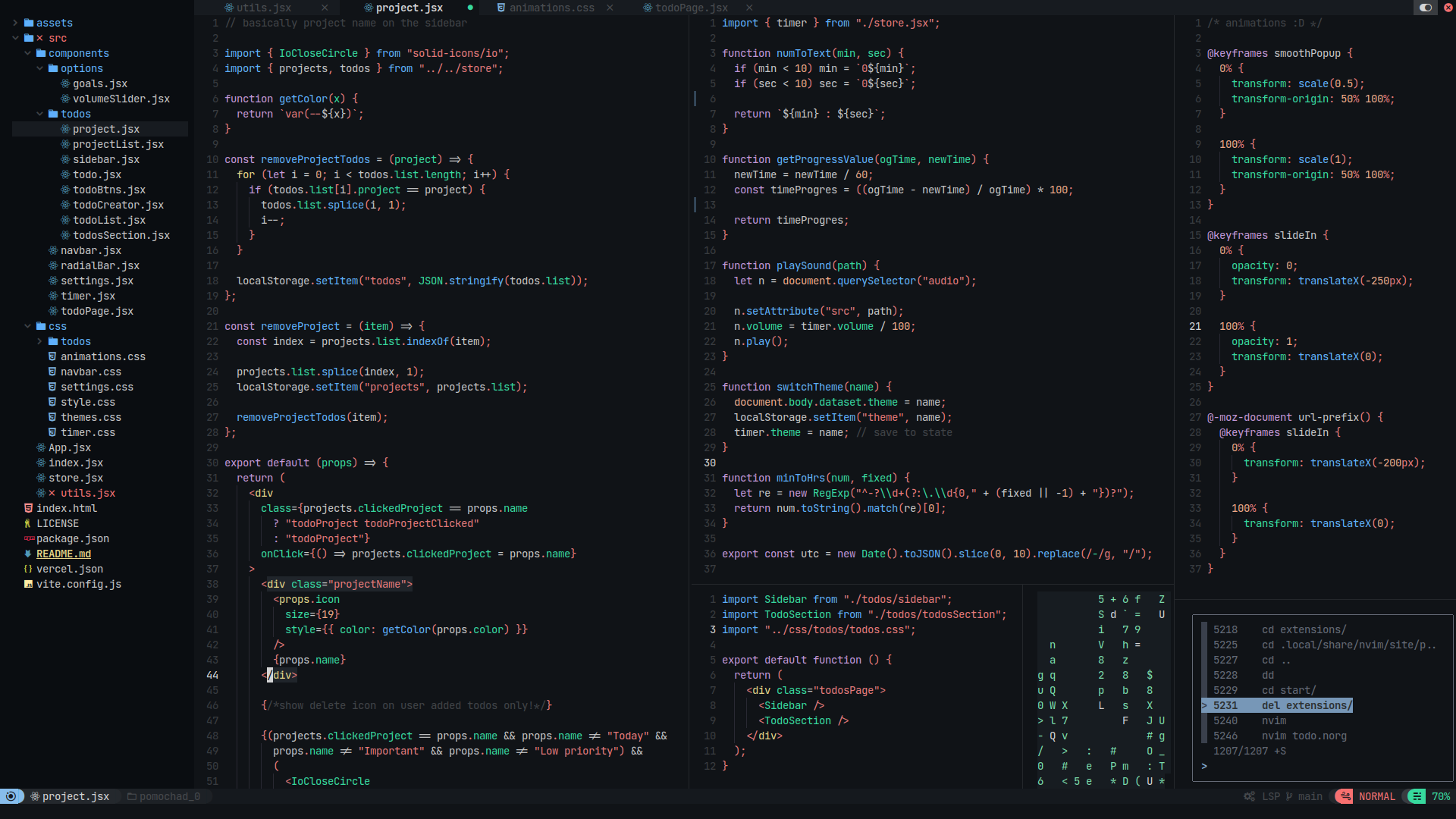Click the git branch icon beside main
This screenshot has height=819, width=1456.
[x=1289, y=796]
